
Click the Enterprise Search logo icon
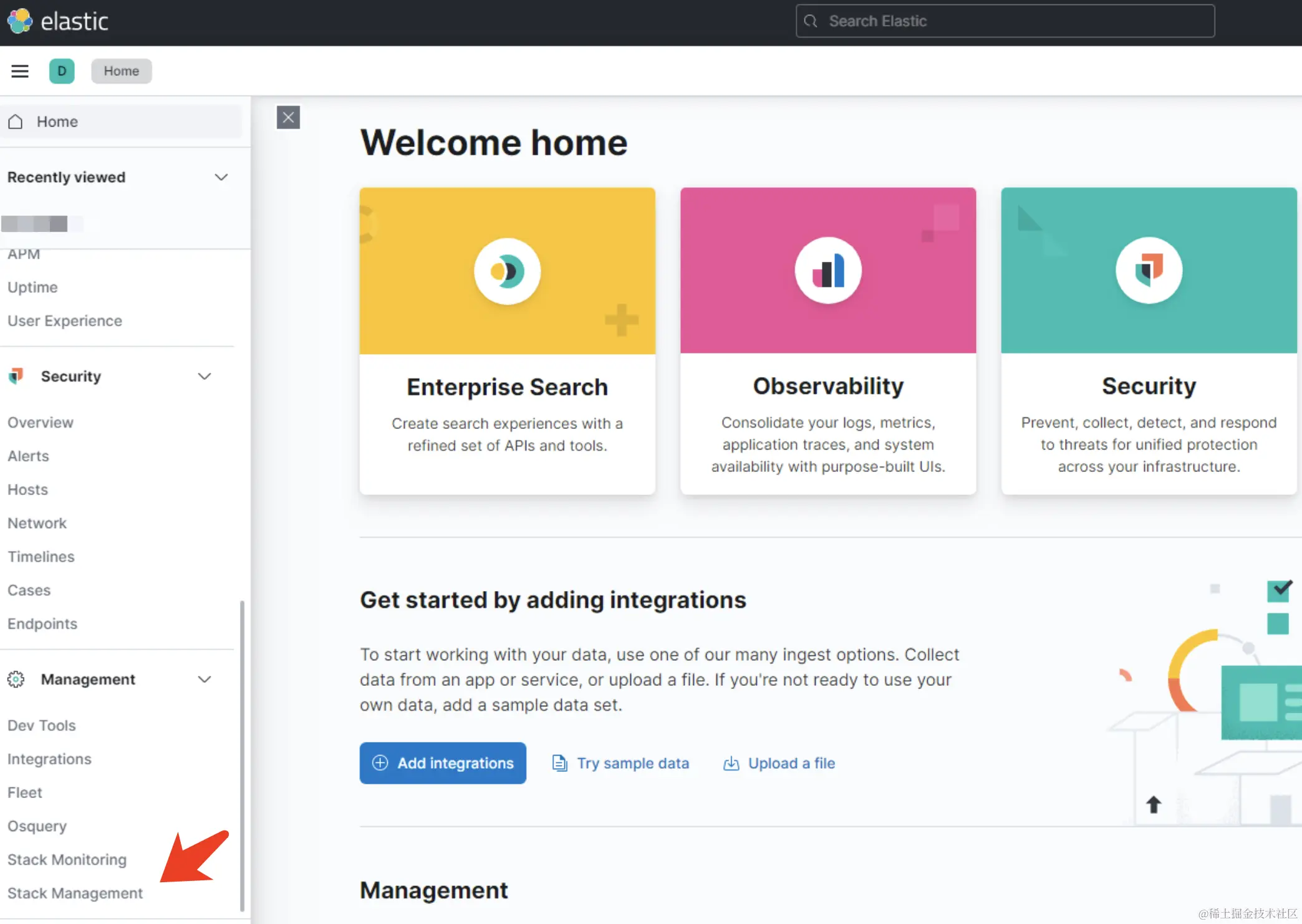[x=508, y=271]
